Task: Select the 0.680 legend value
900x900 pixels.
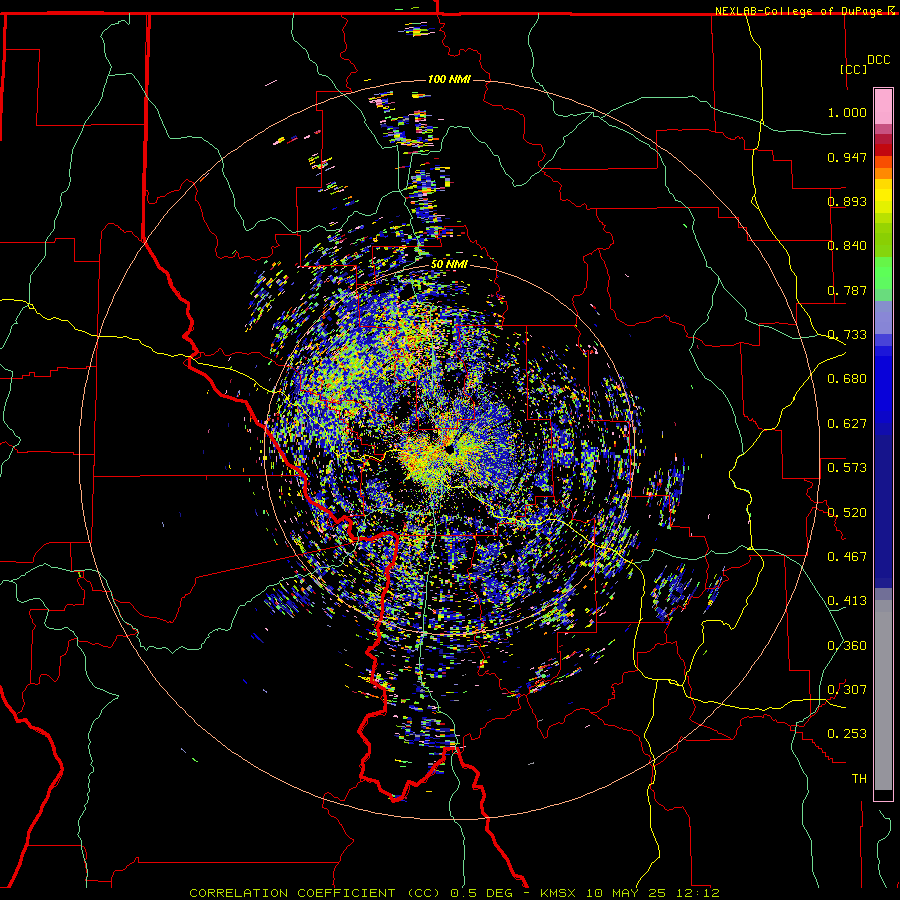Action: click(x=847, y=379)
